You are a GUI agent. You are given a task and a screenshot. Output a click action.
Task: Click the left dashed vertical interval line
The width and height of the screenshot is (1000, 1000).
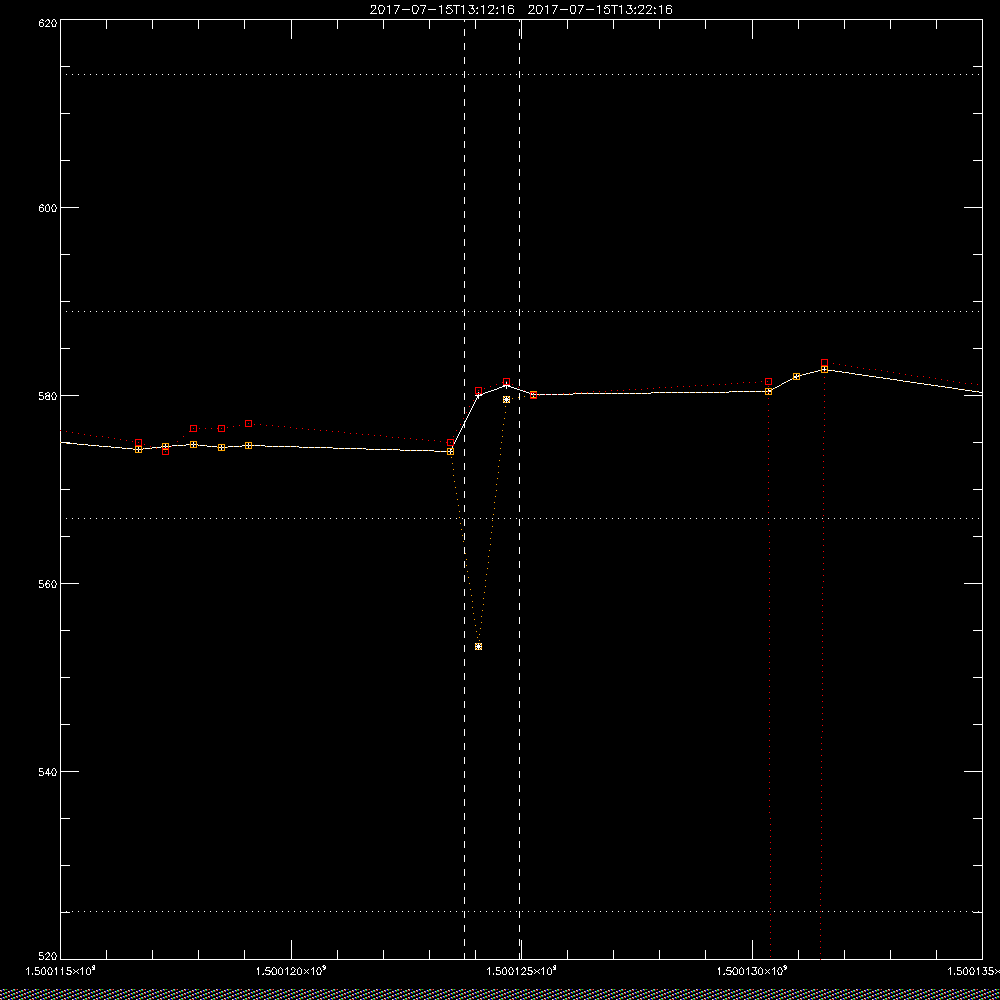click(464, 488)
